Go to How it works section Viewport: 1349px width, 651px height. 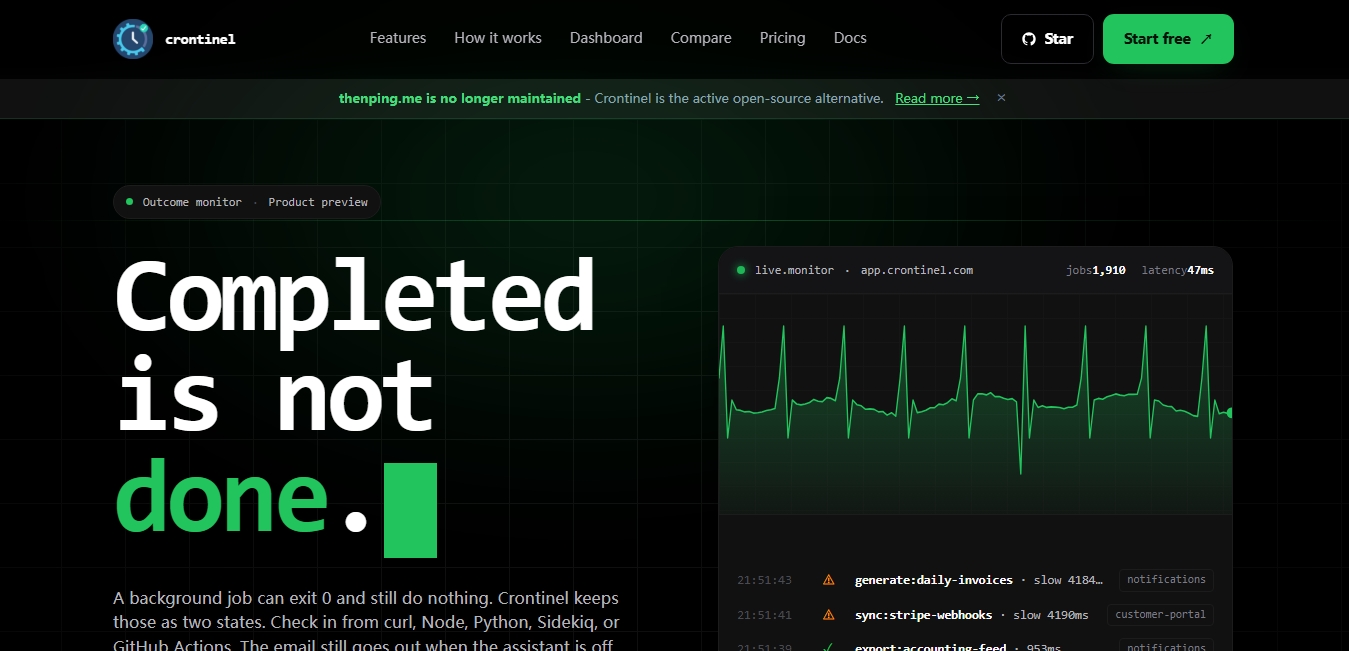498,38
